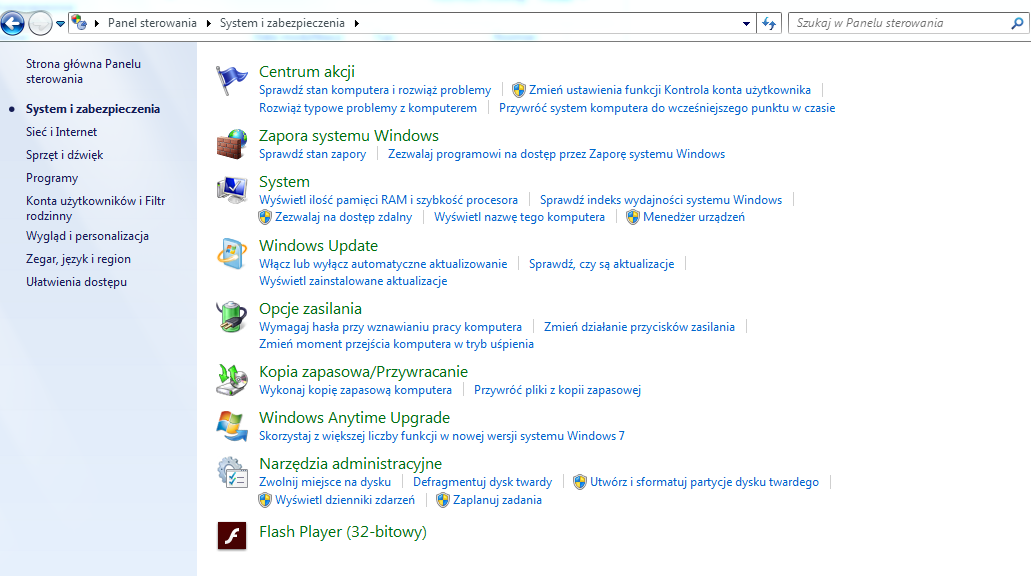Open Flash Player (32-bitowy) heading
This screenshot has width=1031, height=576.
(343, 531)
